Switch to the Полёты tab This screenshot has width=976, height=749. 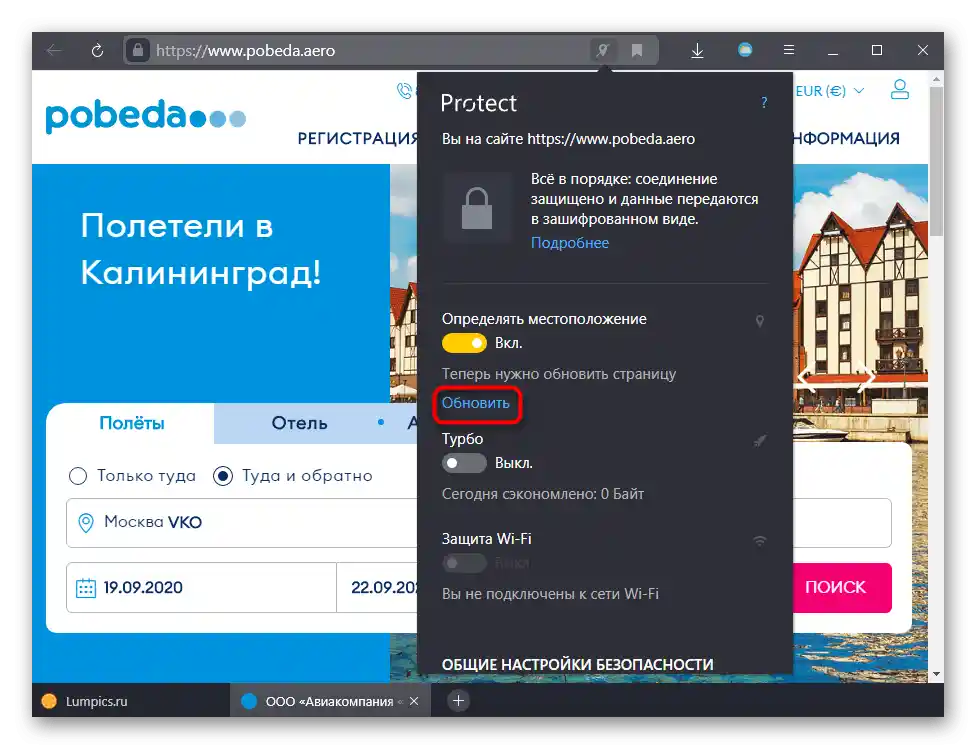131,423
